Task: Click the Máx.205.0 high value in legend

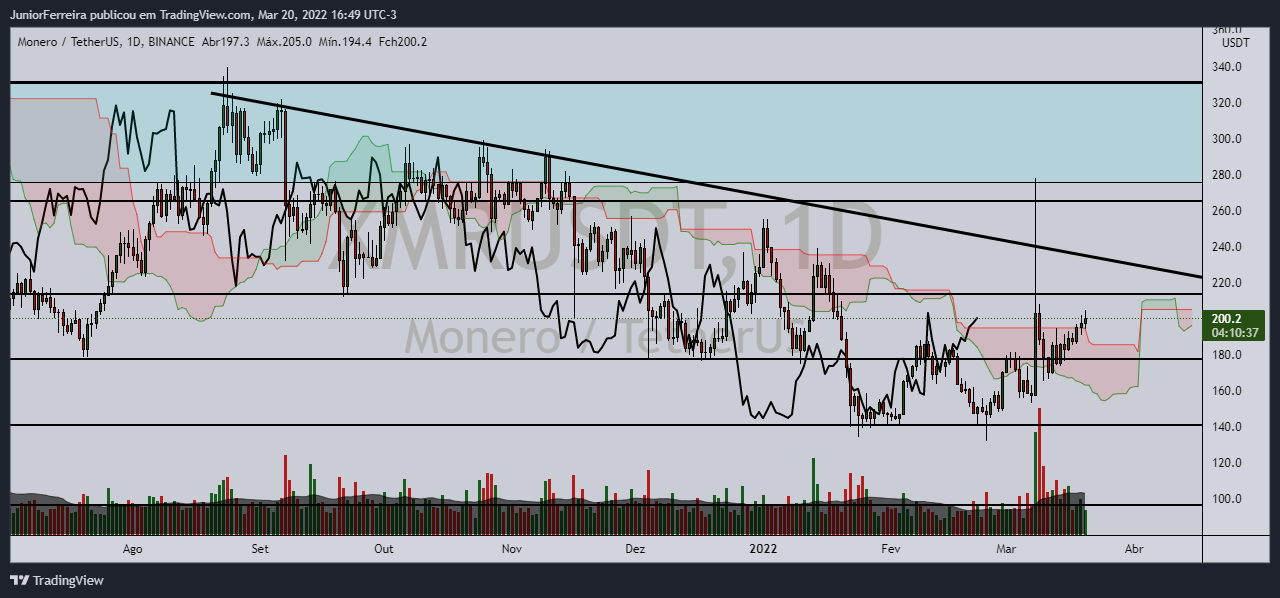Action: pos(284,42)
